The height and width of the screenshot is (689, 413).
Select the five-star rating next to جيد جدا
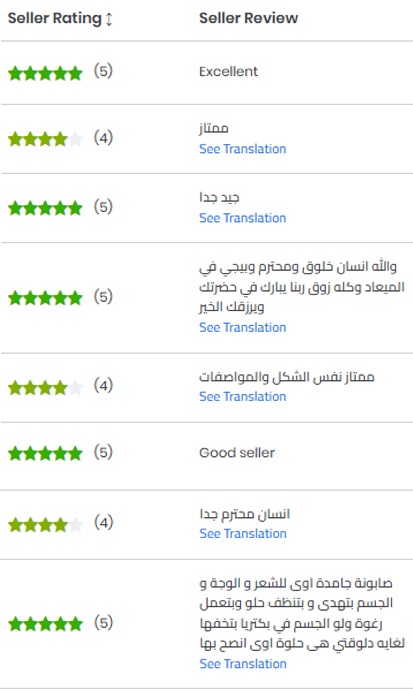coord(45,208)
